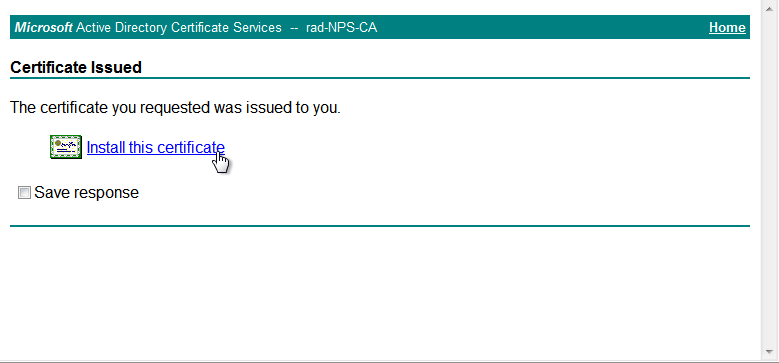Click the certificate was issued to you sentence
Image resolution: width=779 pixels, height=363 pixels.
click(x=175, y=107)
